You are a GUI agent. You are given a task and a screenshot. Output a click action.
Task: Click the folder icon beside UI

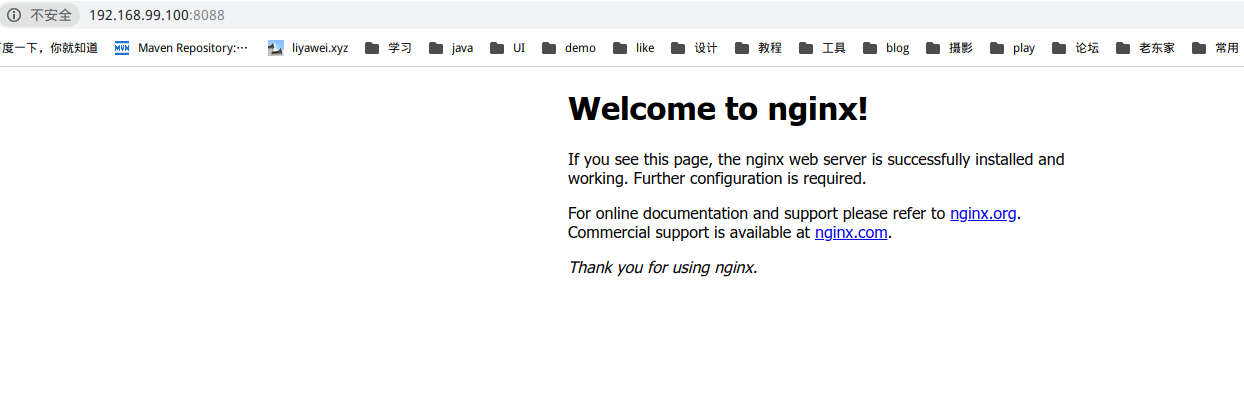[497, 47]
